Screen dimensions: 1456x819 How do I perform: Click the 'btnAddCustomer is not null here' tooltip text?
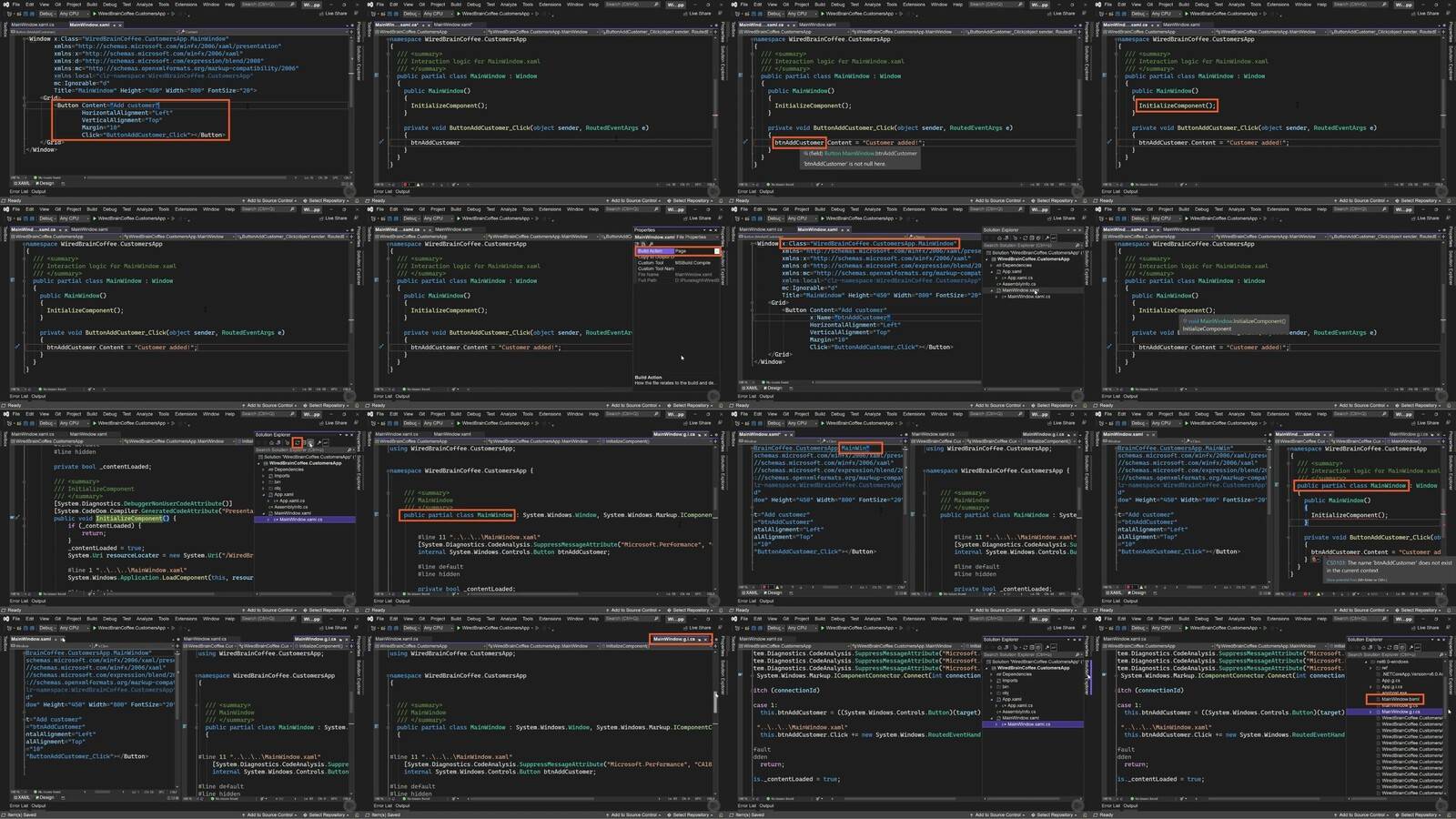pos(844,164)
